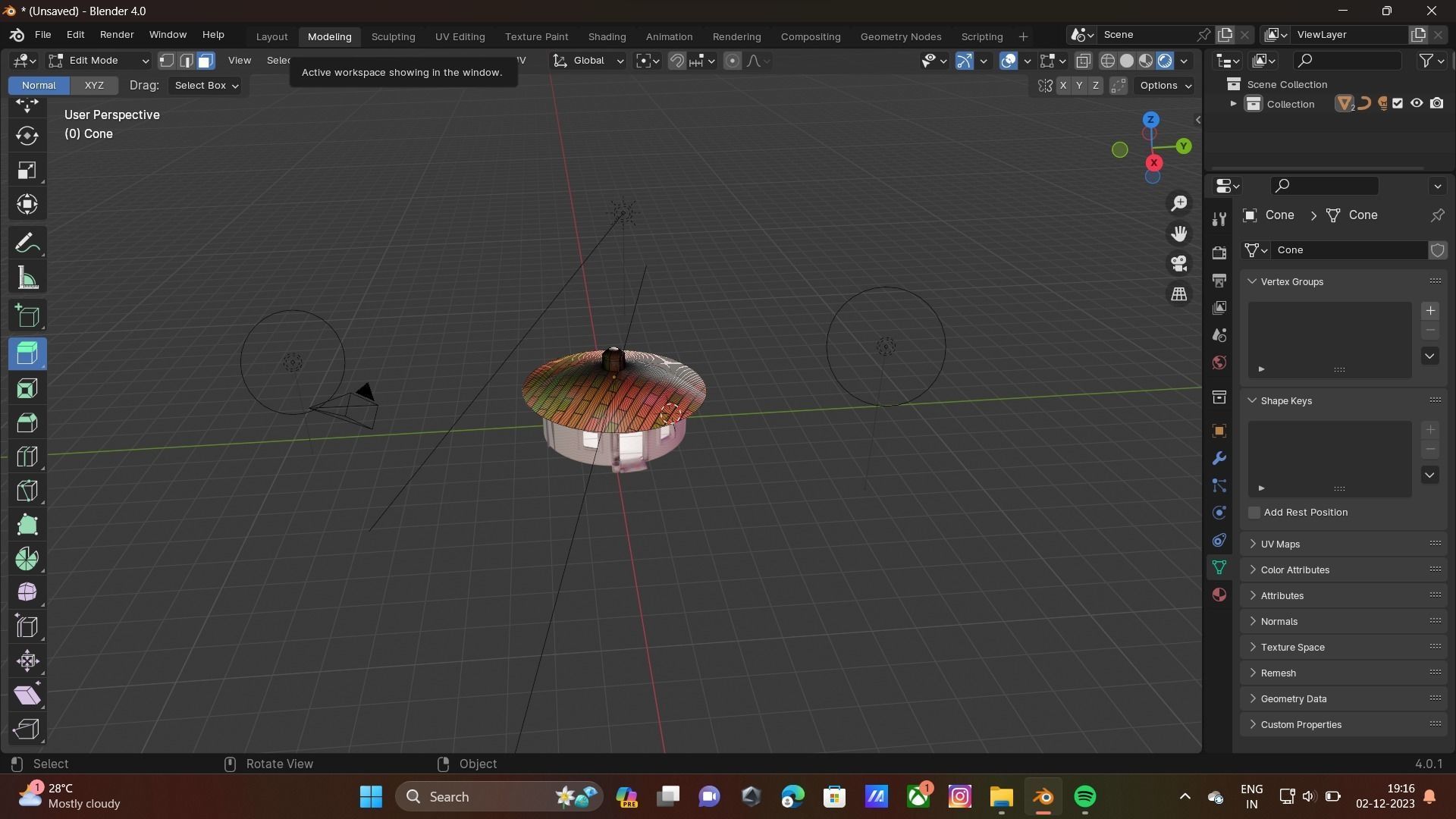Toggle camera view icon

click(1179, 263)
